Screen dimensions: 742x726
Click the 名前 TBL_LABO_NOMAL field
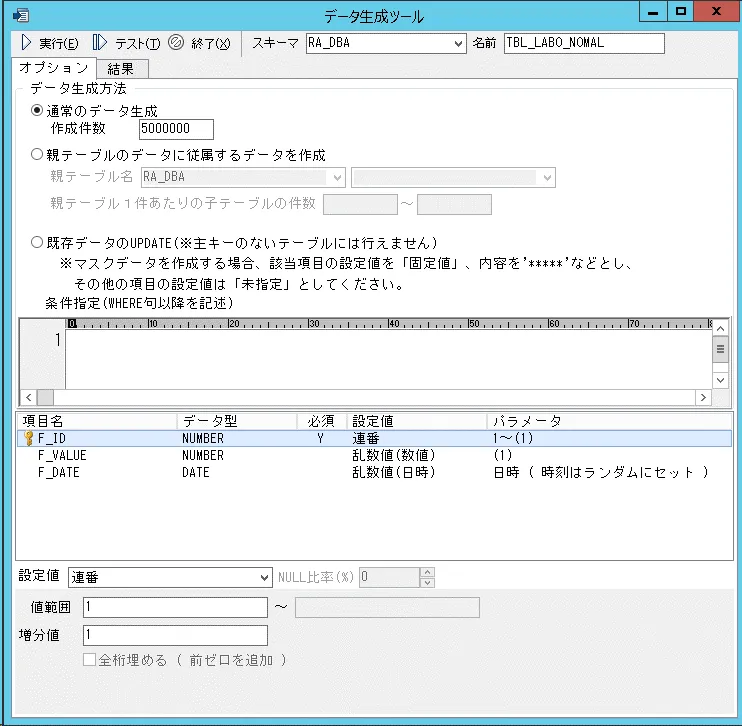[x=584, y=44]
